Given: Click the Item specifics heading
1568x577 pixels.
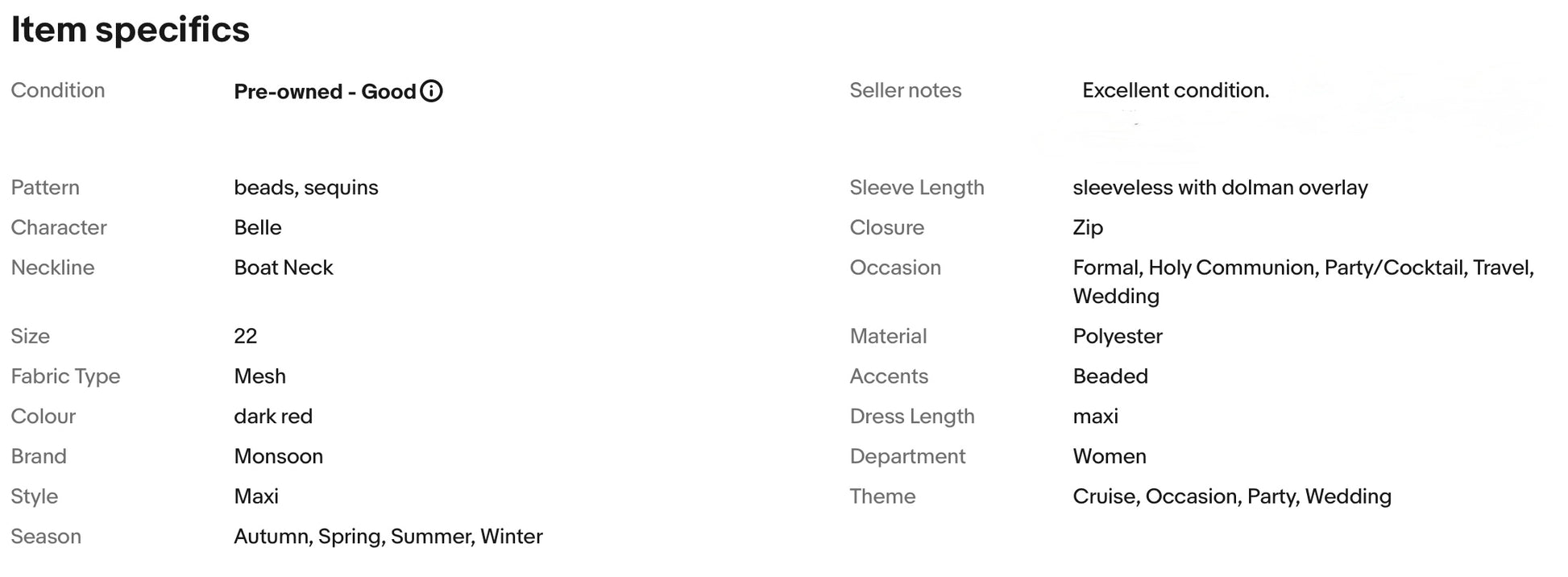Looking at the screenshot, I should pyautogui.click(x=130, y=30).
